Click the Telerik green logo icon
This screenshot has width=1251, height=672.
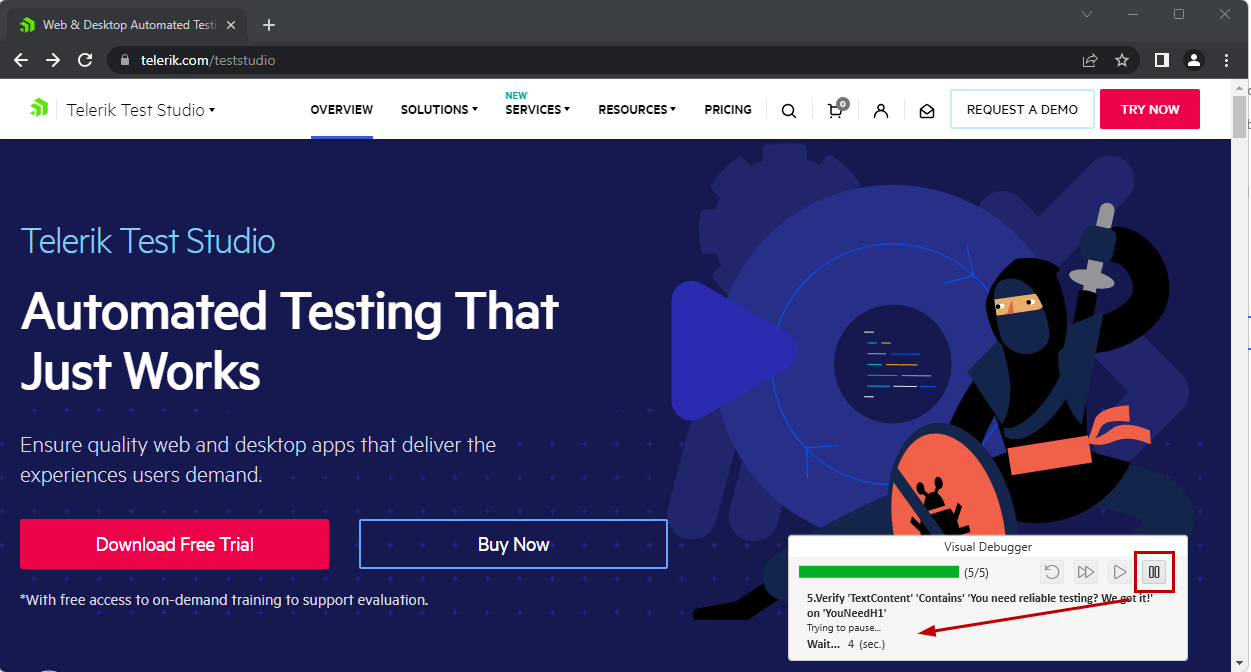point(39,108)
